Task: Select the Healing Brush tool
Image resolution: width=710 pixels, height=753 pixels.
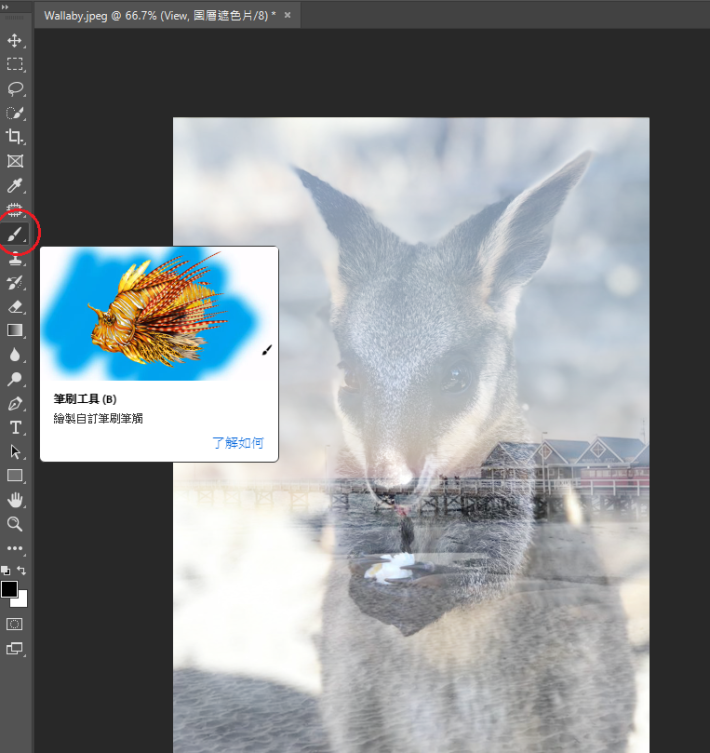Action: pyautogui.click(x=15, y=209)
